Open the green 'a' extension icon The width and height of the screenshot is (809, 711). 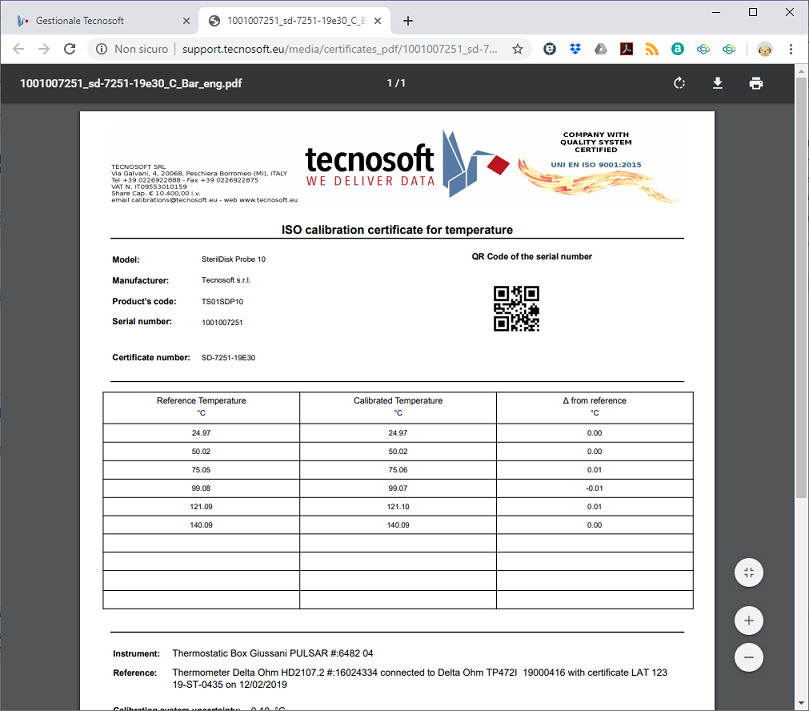(x=677, y=49)
